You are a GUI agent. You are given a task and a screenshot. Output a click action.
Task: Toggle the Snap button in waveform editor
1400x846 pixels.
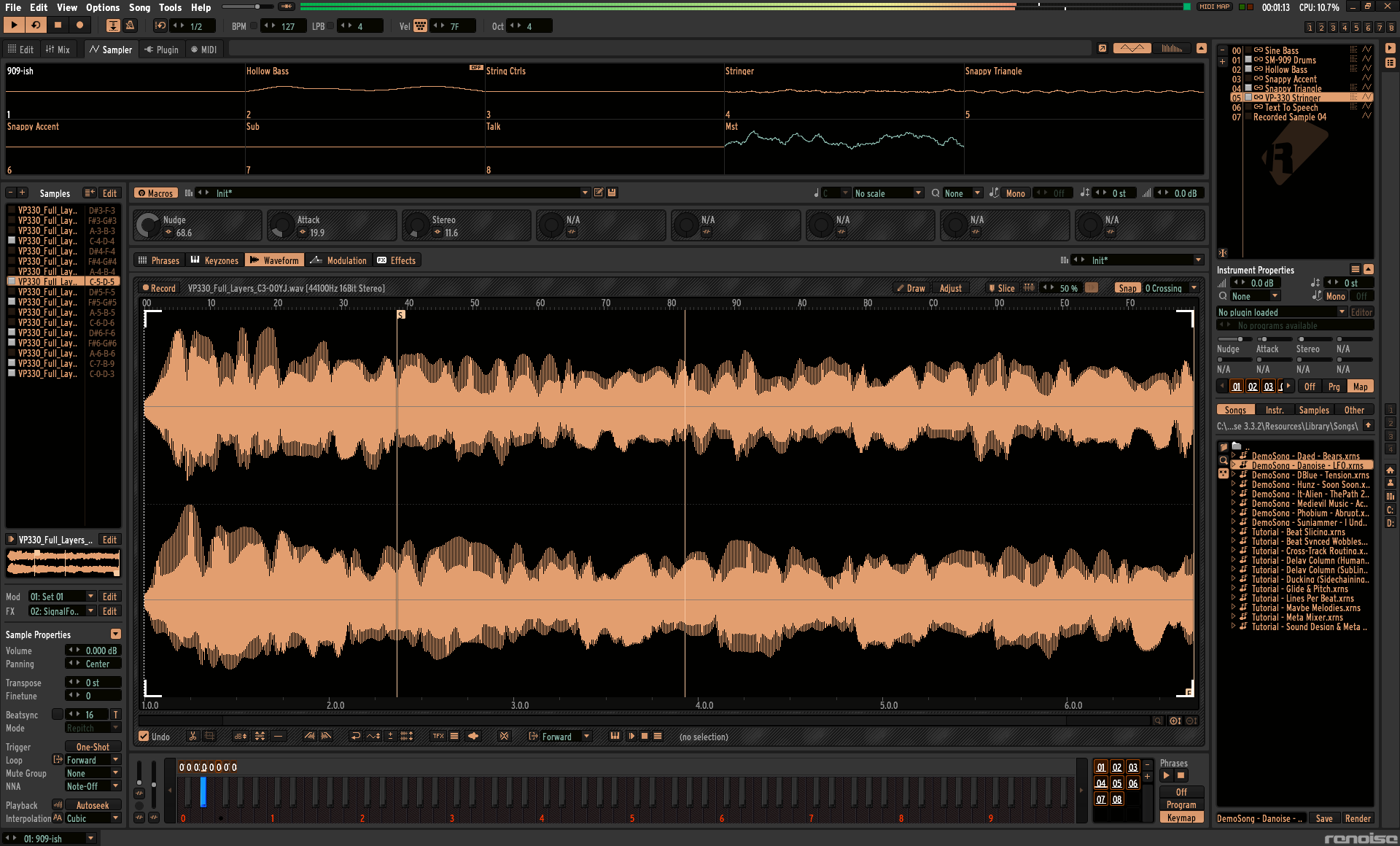coord(1127,288)
